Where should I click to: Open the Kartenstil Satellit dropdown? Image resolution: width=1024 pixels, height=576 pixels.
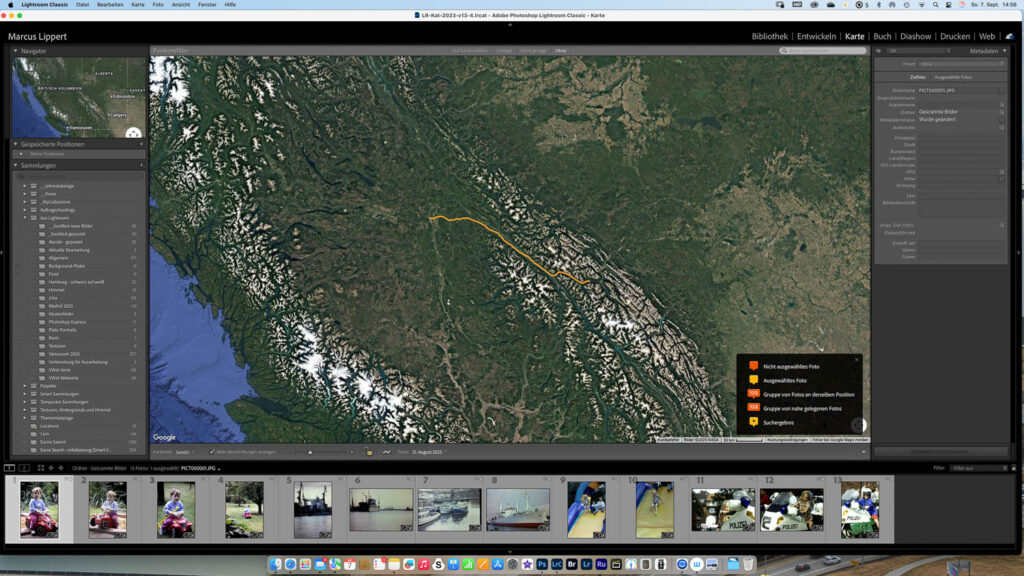click(x=184, y=452)
